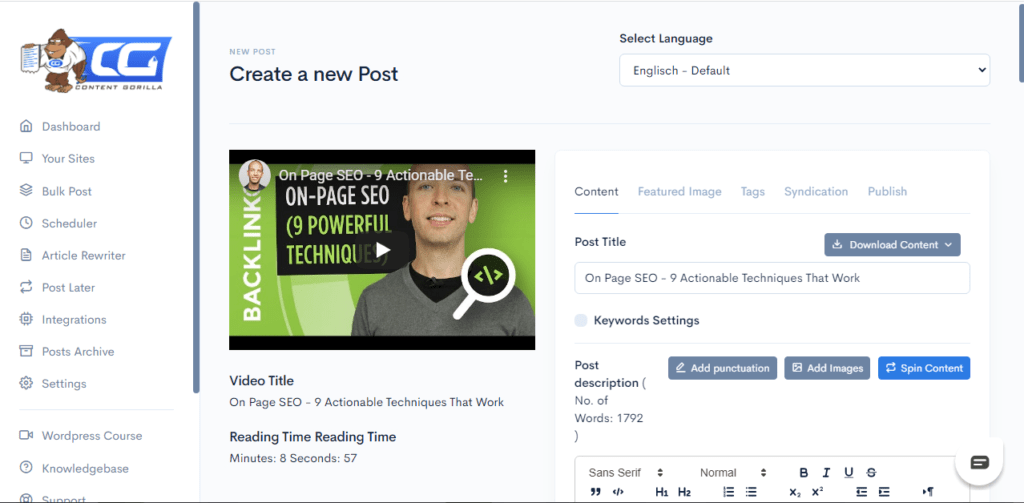Click the Post Title input field
This screenshot has width=1024, height=503.
coord(771,278)
